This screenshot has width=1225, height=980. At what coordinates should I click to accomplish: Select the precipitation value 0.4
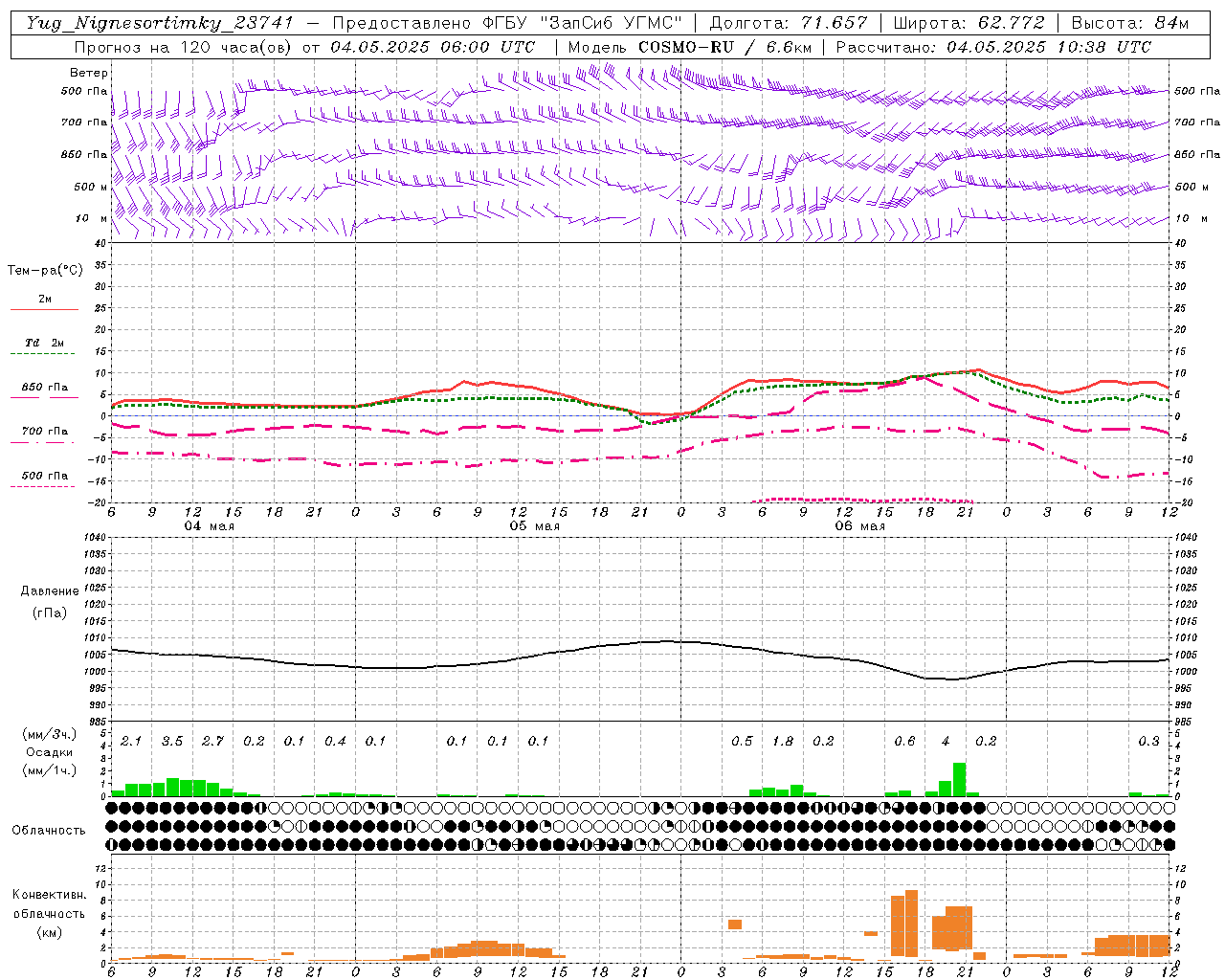(335, 742)
